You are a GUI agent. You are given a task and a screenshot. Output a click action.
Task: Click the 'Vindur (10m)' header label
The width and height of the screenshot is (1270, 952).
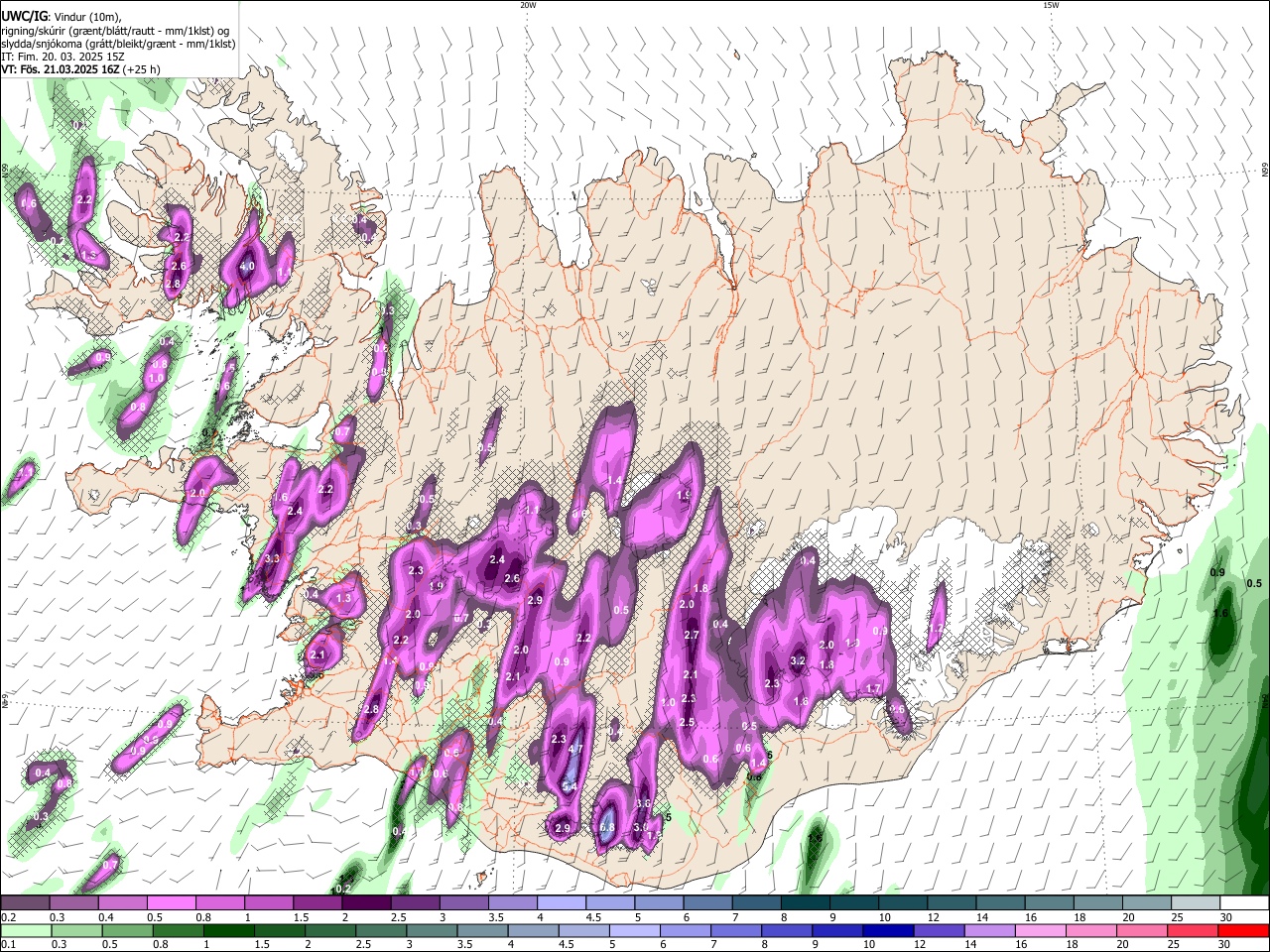[86, 17]
